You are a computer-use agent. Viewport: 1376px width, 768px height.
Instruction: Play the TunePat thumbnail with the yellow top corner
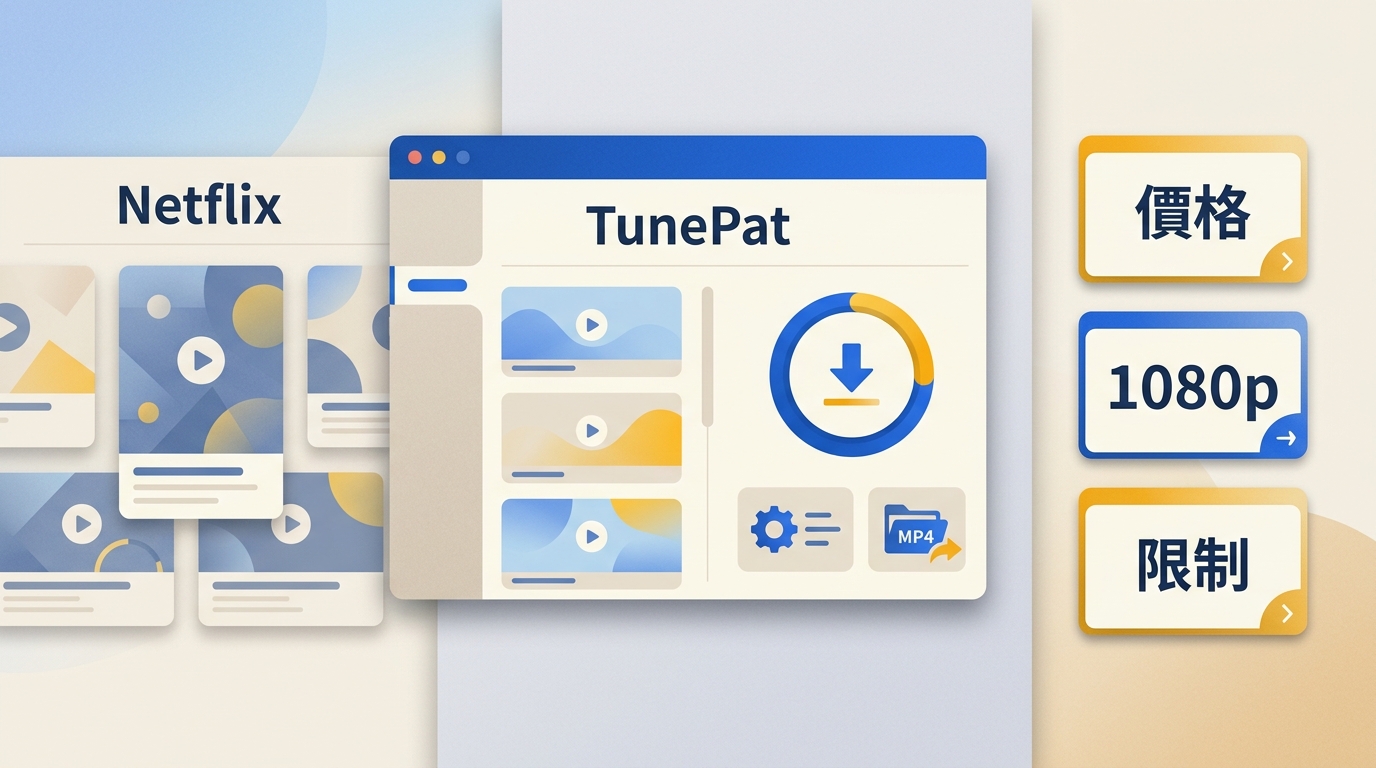click(592, 537)
